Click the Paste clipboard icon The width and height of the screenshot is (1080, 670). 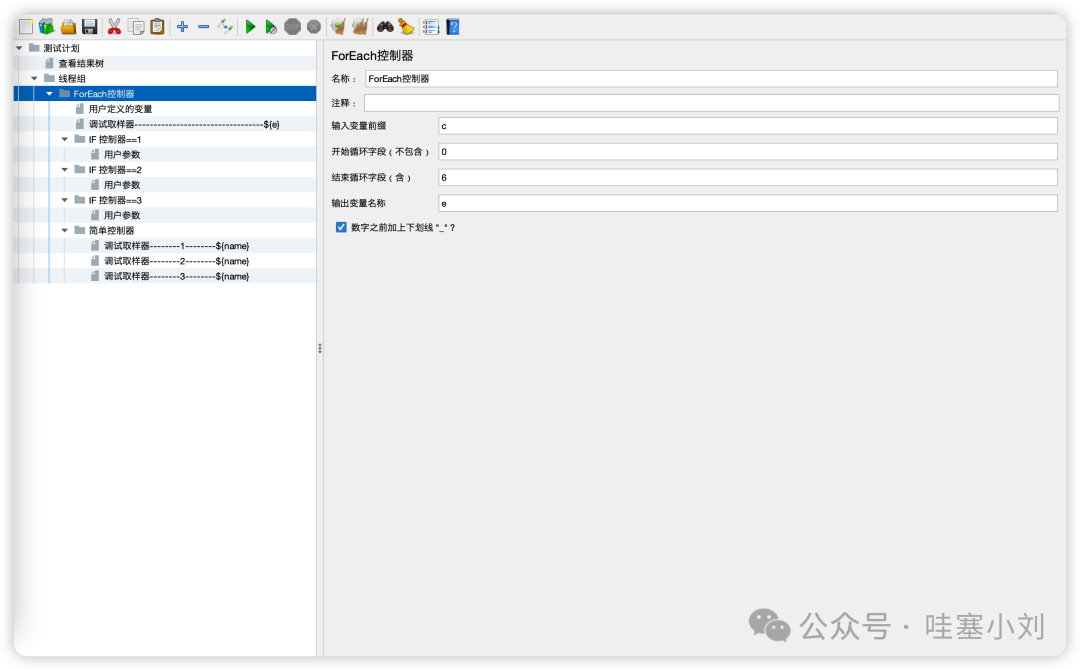point(158,27)
